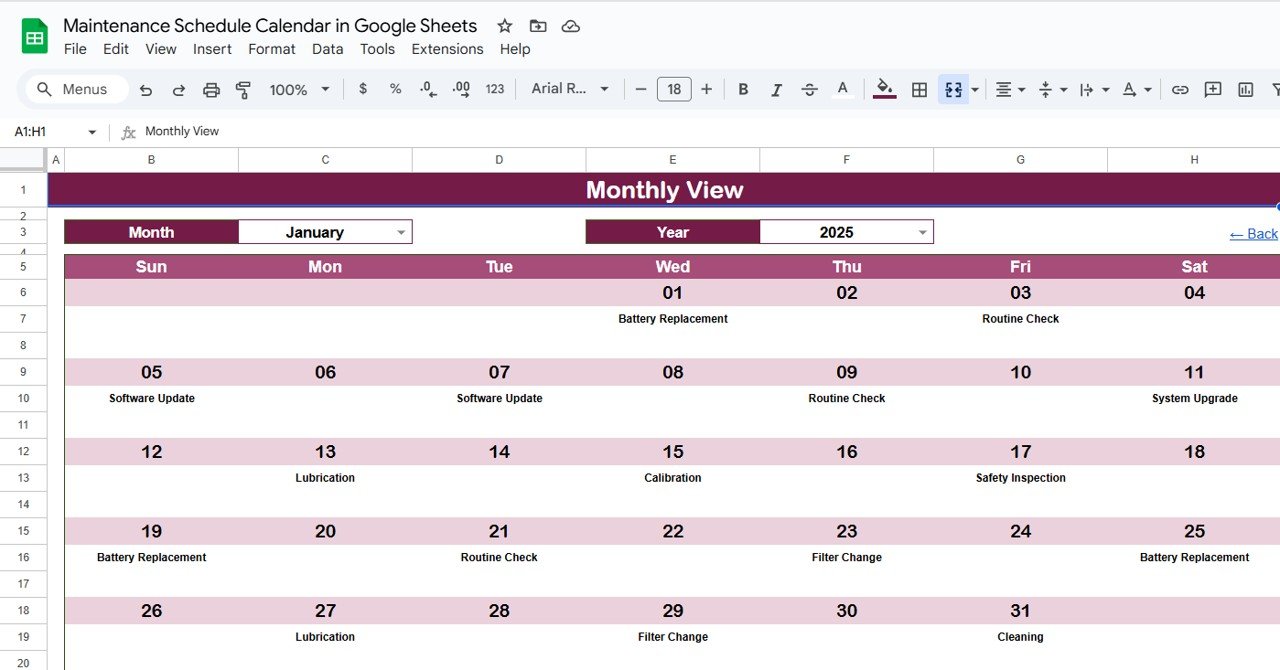Image resolution: width=1280 pixels, height=670 pixels.
Task: Open the Arial font dropdown
Action: pyautogui.click(x=570, y=89)
